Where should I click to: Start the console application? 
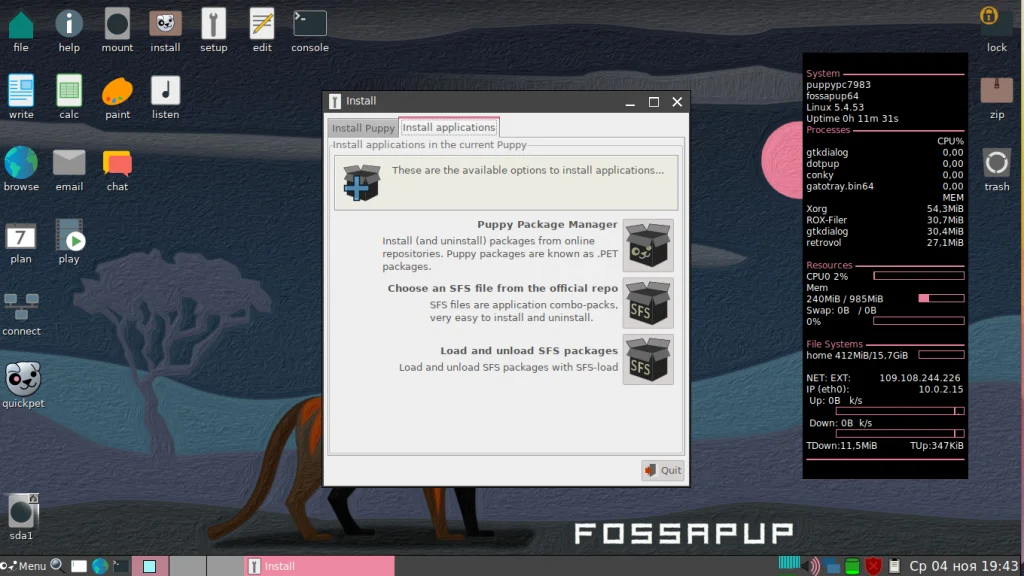tap(309, 24)
